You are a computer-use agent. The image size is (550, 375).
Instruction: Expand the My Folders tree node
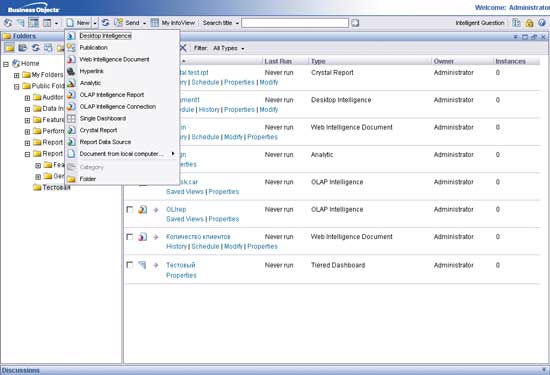click(16, 75)
